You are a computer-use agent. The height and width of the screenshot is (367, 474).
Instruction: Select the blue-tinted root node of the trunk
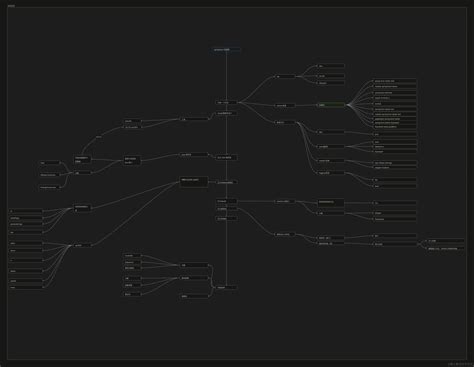click(x=226, y=50)
